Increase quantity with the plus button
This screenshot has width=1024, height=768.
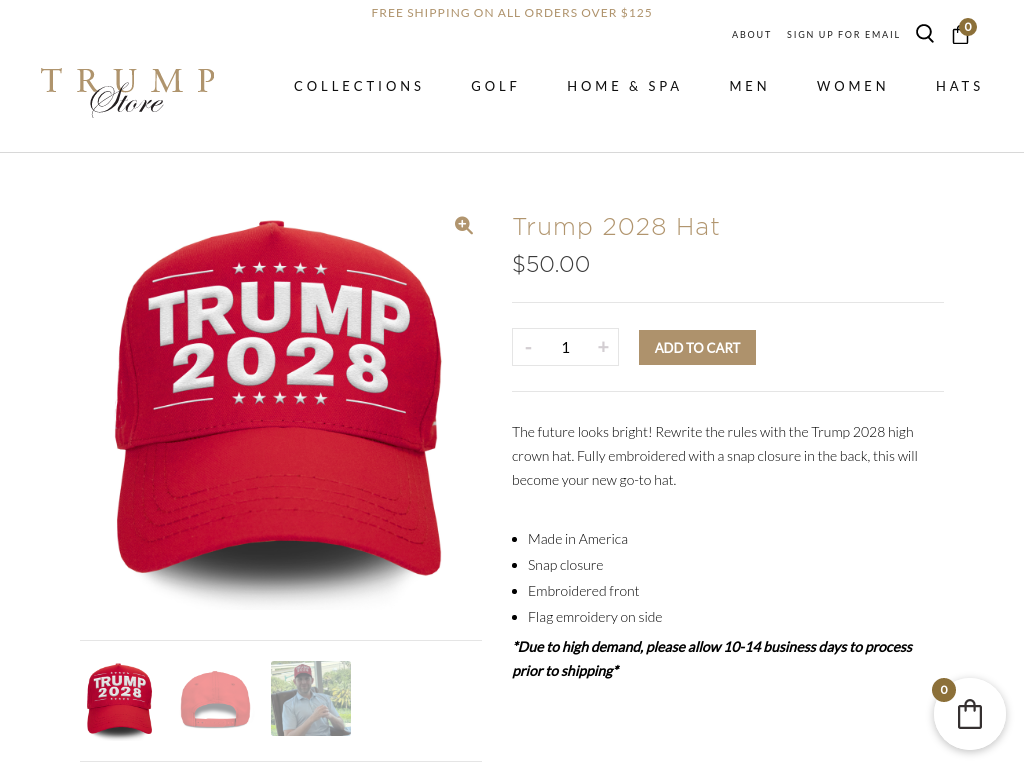point(603,347)
